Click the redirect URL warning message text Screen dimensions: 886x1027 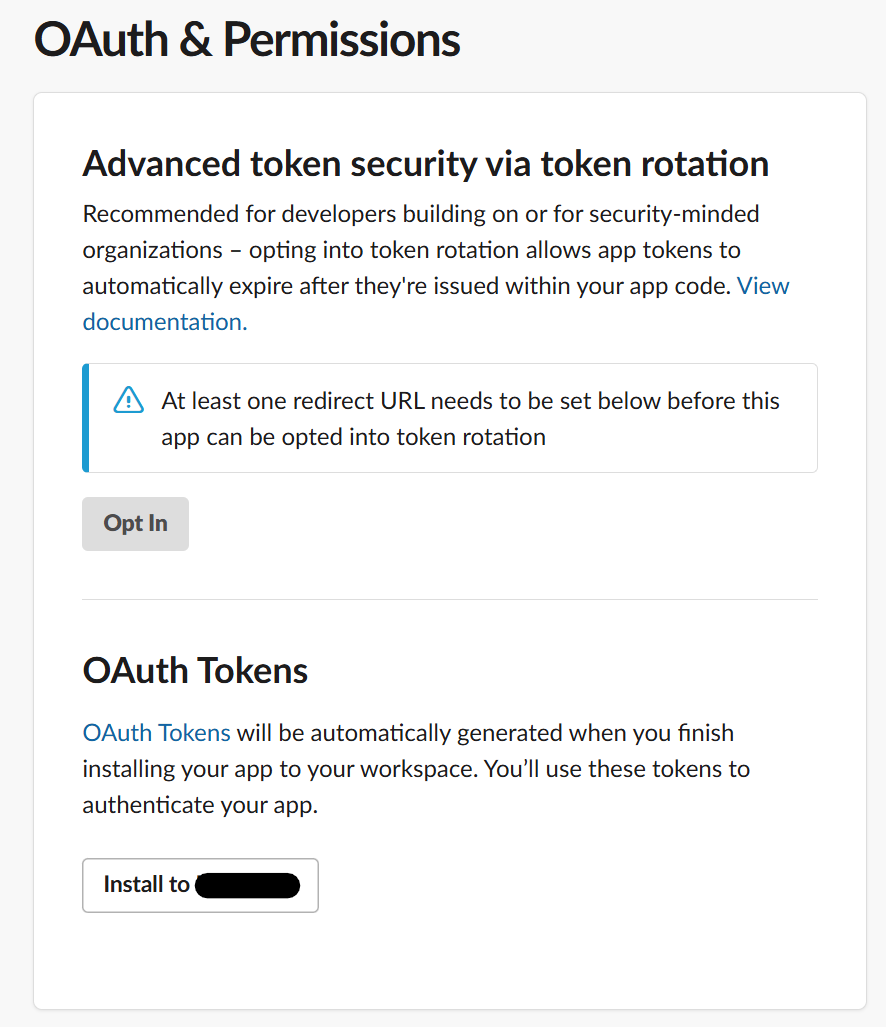tap(470, 401)
